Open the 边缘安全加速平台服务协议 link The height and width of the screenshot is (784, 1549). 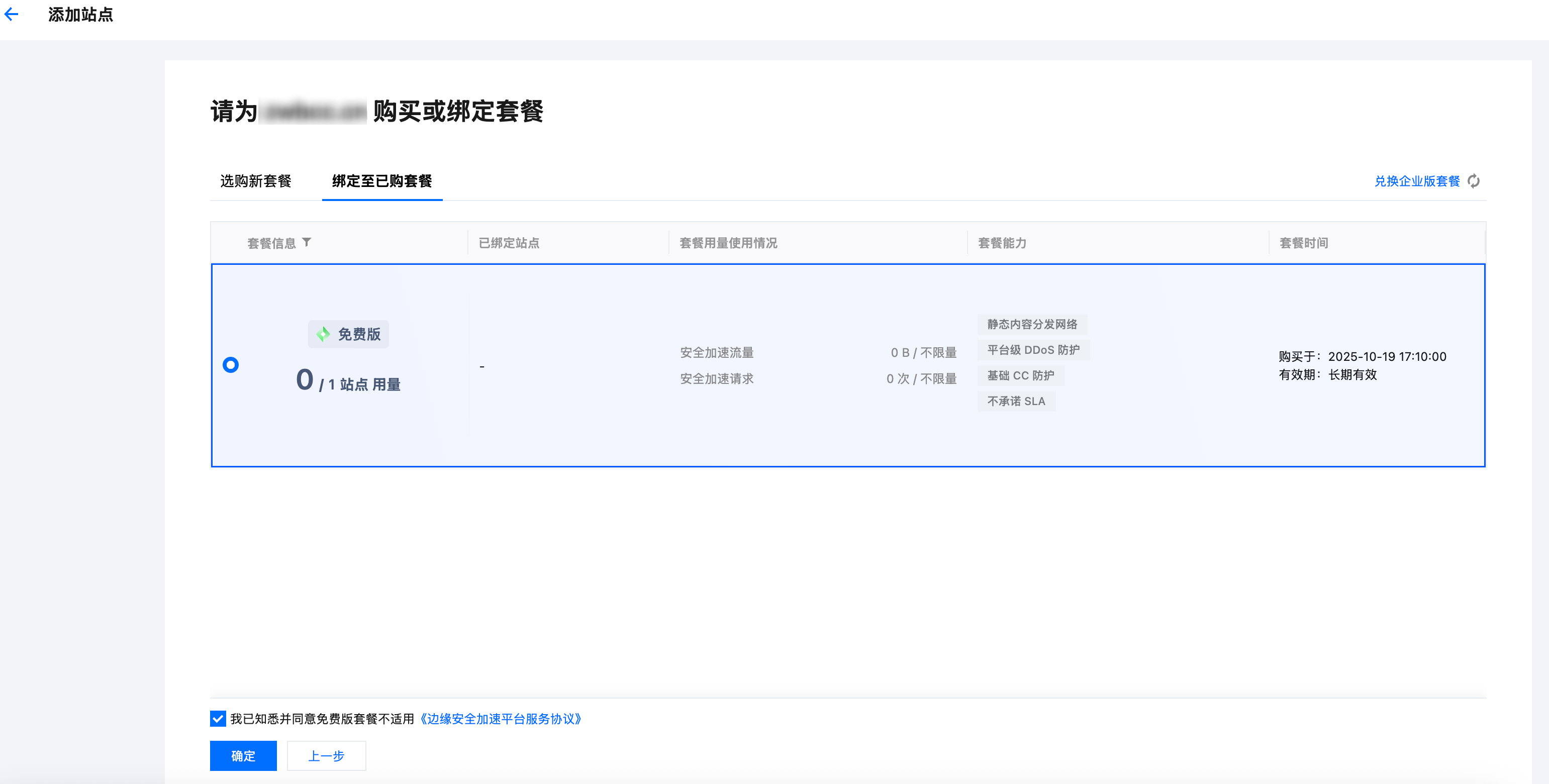500,719
